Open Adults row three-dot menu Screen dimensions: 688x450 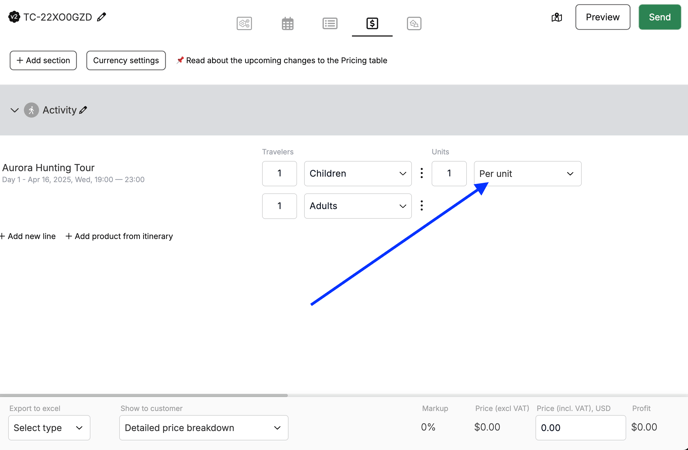tap(422, 206)
